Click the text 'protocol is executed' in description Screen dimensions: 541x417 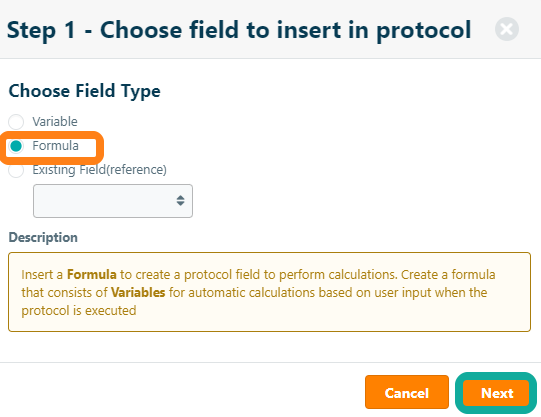coord(79,311)
